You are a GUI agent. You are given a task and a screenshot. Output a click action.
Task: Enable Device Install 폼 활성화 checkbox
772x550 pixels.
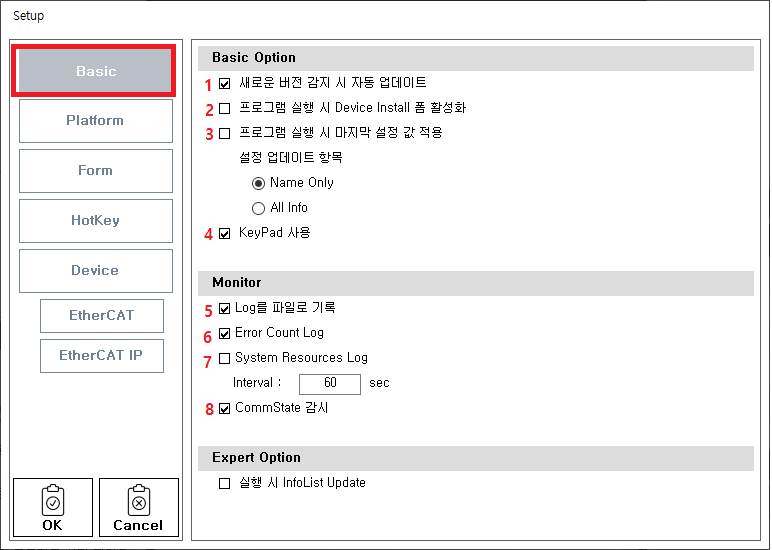(224, 108)
